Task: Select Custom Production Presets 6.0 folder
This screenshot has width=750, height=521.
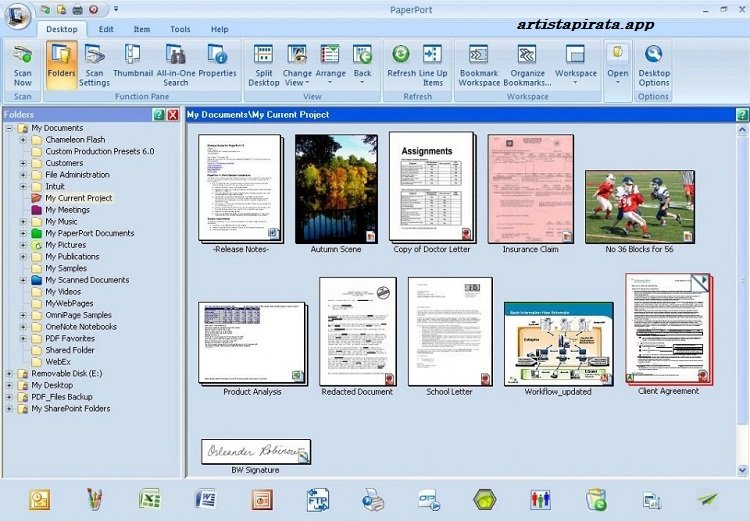Action: point(99,151)
